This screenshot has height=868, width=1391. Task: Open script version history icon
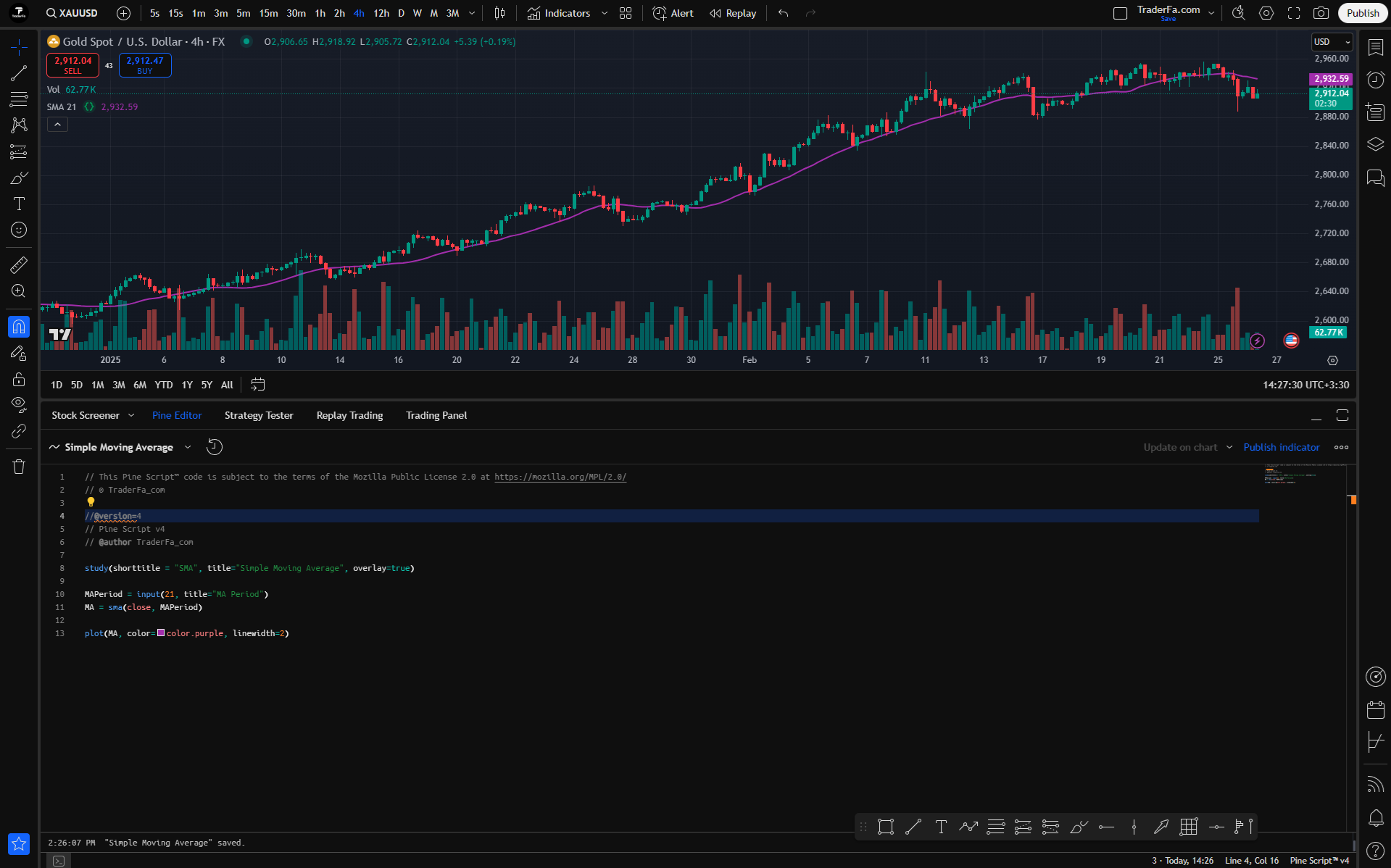(x=215, y=447)
